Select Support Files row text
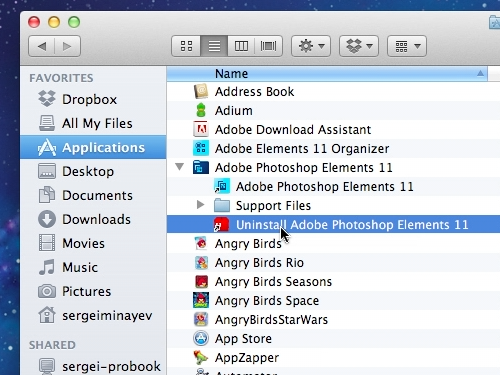 click(273, 206)
